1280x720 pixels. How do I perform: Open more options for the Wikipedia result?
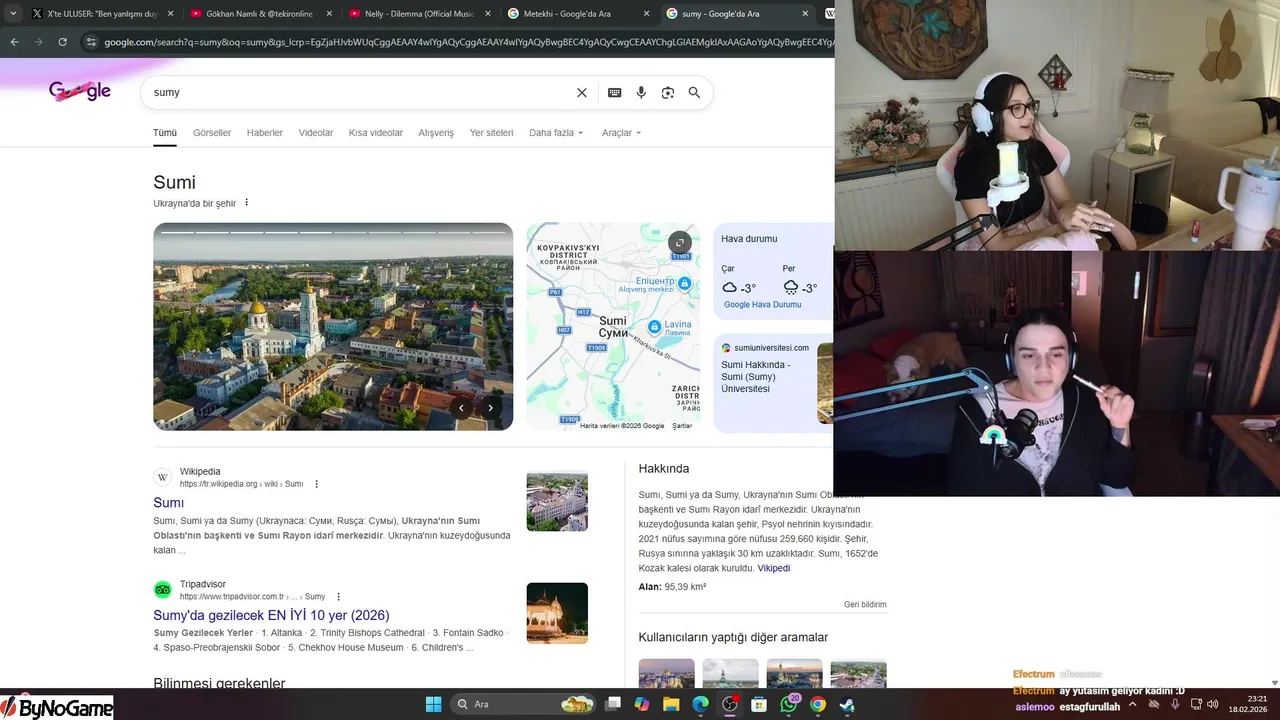(x=317, y=484)
